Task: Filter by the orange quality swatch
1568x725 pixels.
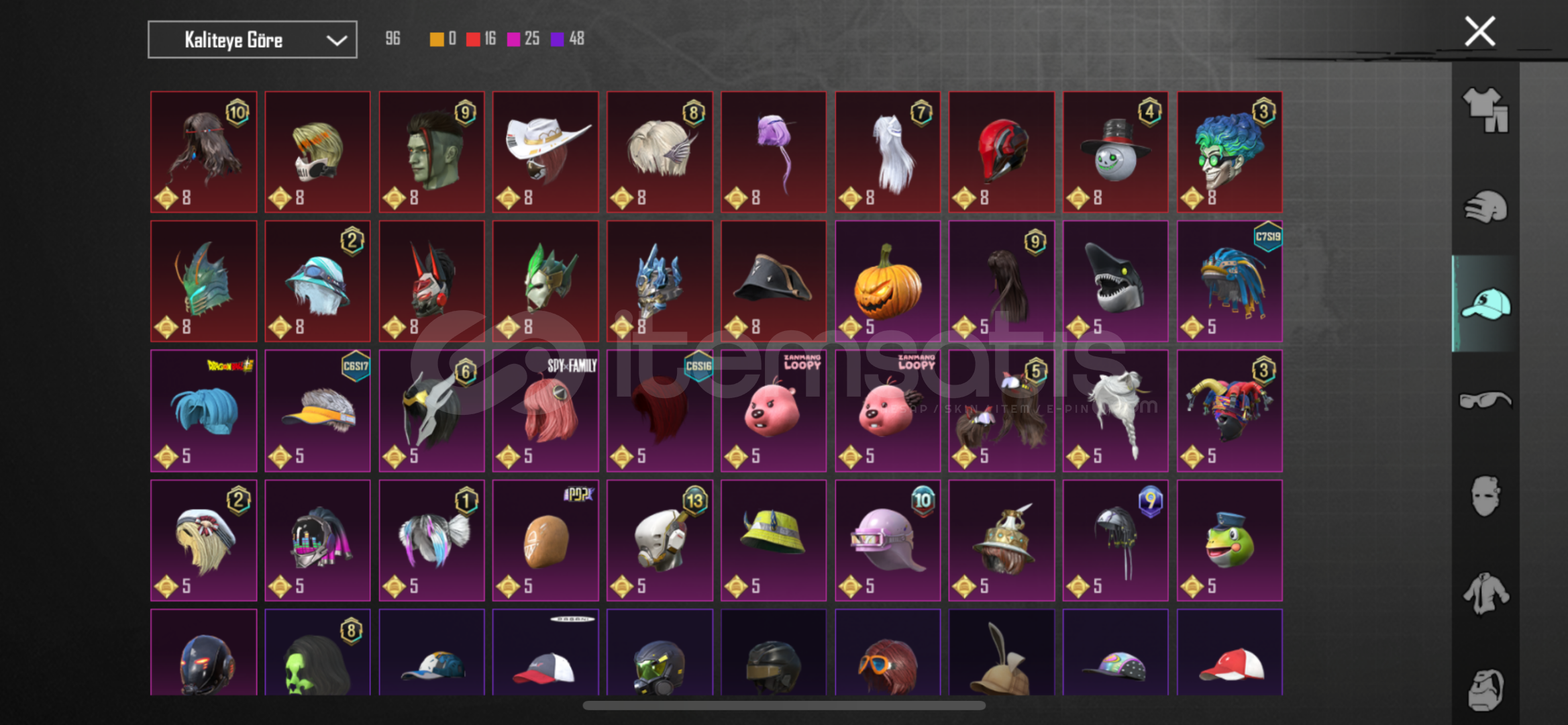Action: (436, 39)
